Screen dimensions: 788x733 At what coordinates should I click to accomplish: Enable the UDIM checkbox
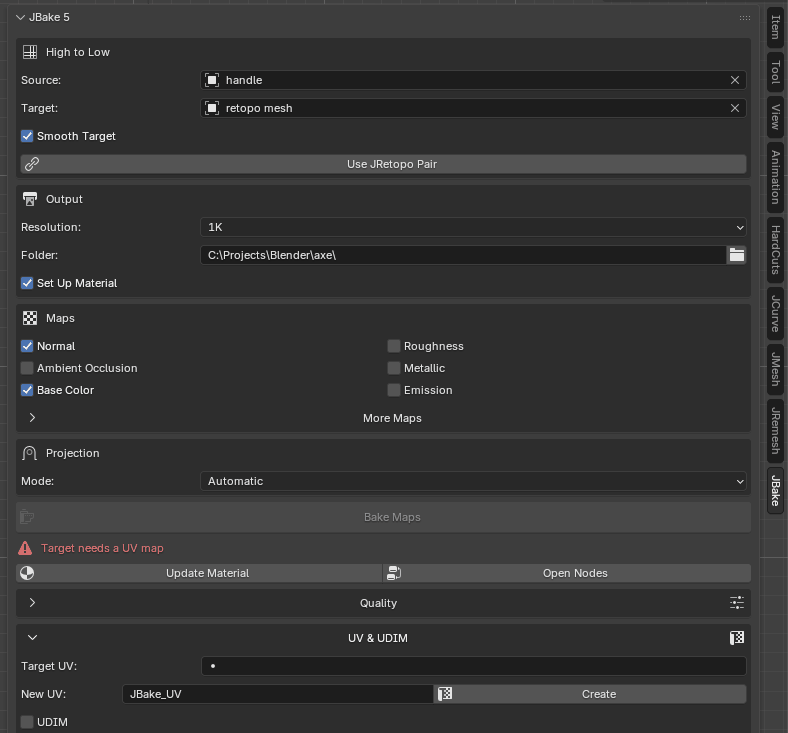[27, 722]
